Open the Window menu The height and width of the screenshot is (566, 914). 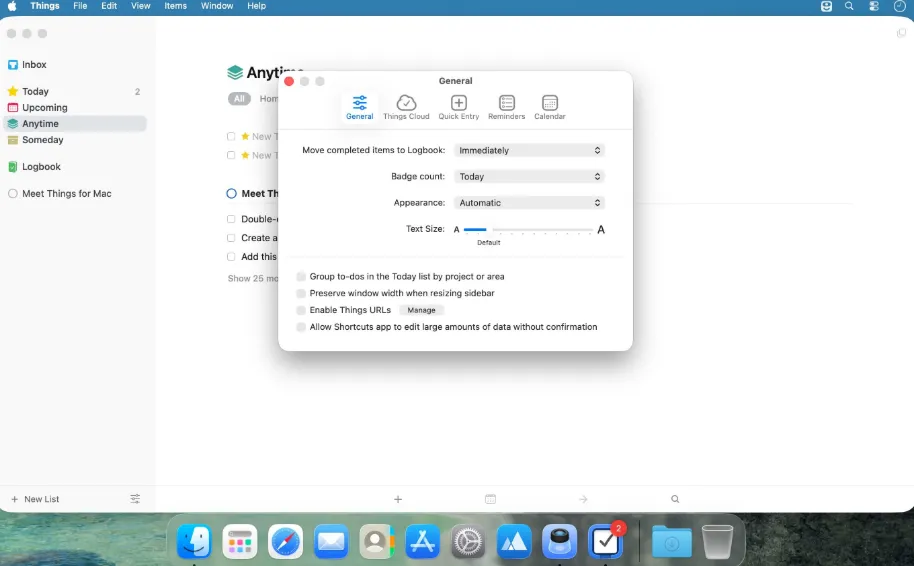tap(217, 6)
